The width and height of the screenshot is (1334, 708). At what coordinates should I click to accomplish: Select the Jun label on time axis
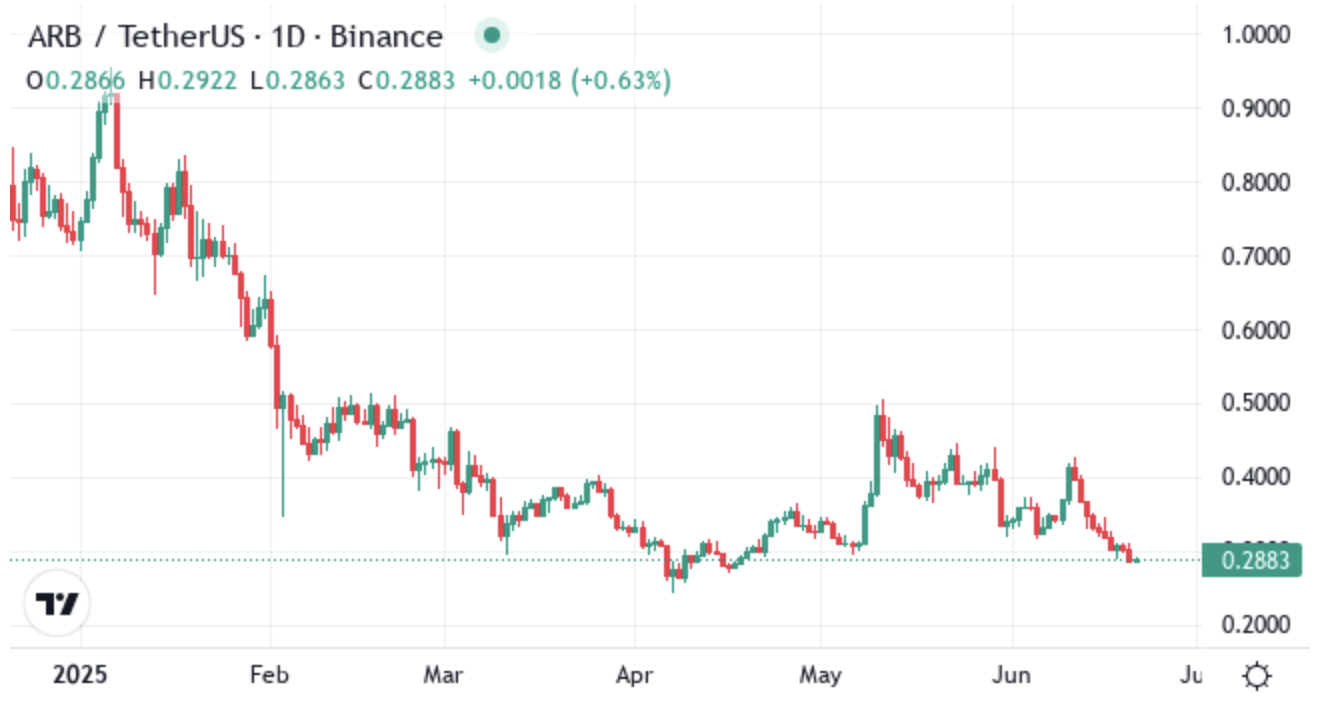(1012, 675)
